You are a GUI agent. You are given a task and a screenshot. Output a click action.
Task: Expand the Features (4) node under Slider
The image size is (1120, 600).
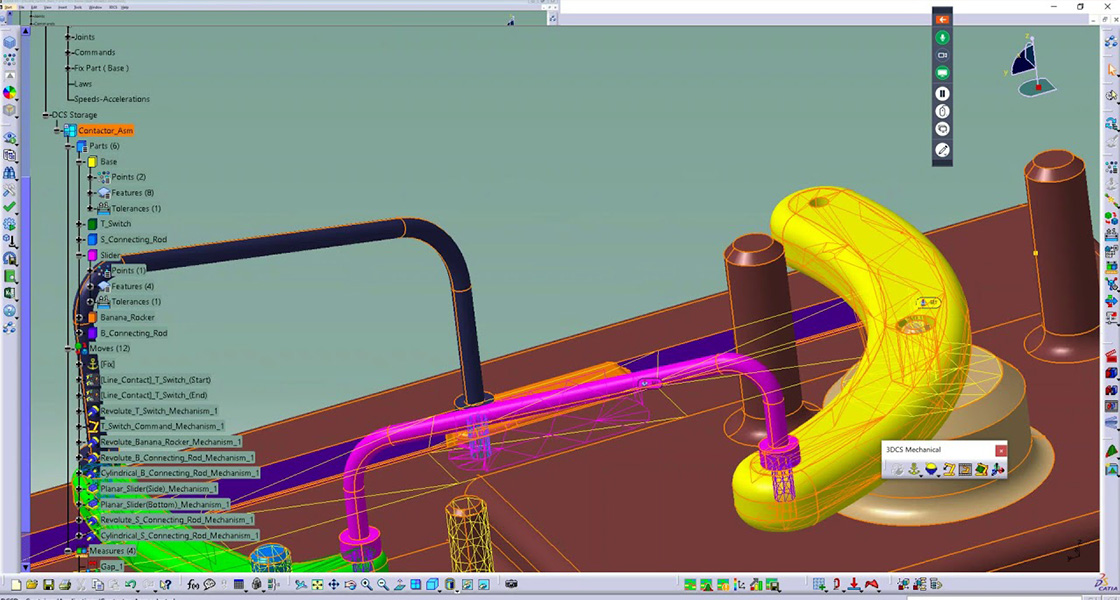pyautogui.click(x=89, y=286)
